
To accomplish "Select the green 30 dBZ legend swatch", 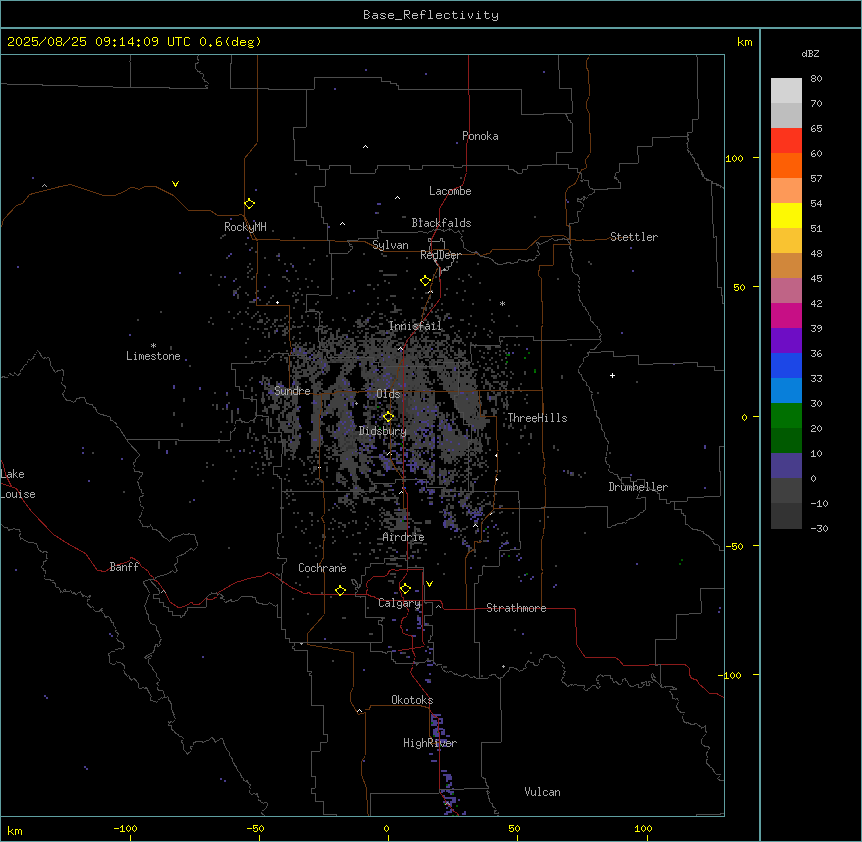I will click(786, 416).
